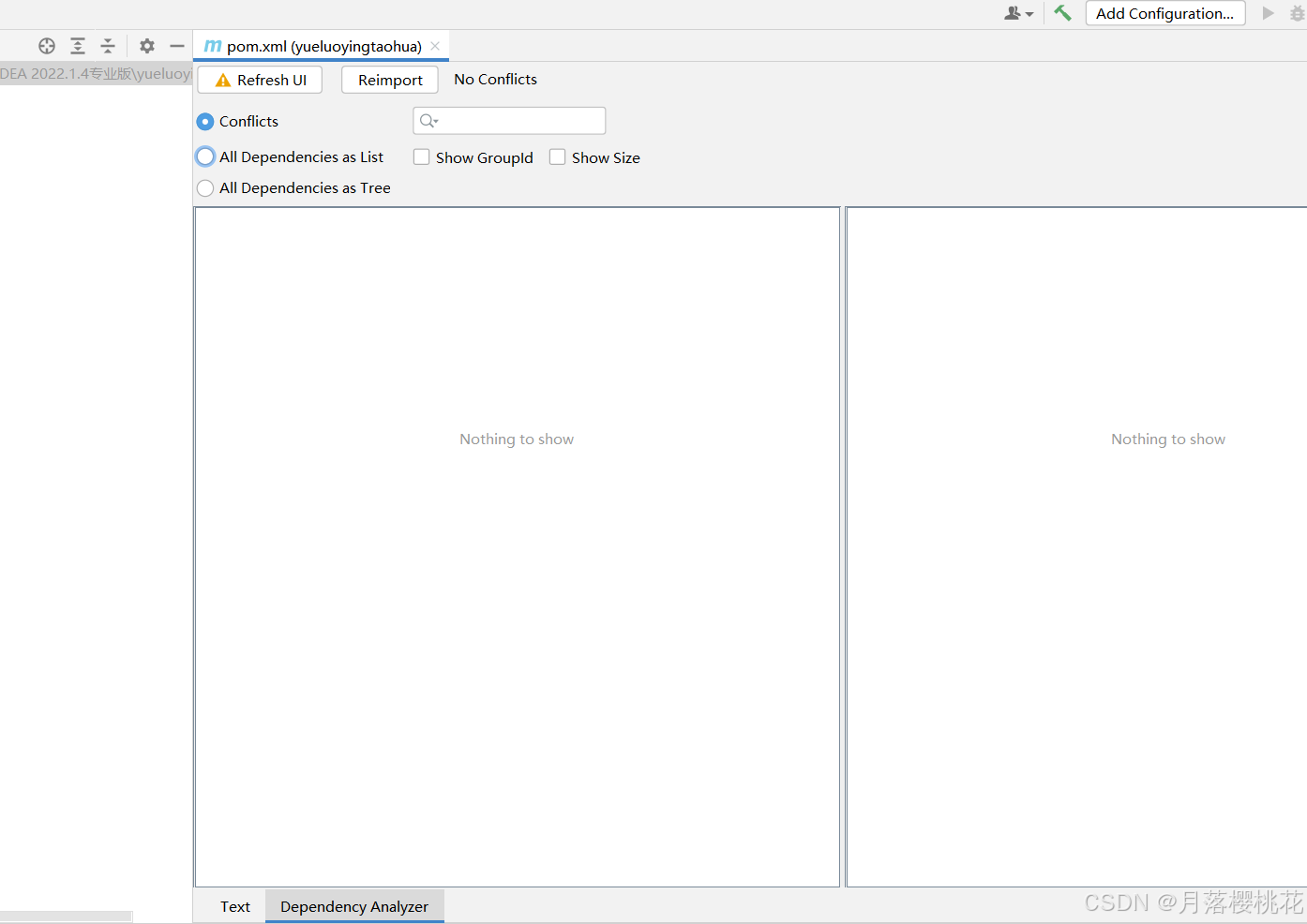Click the Collapse All icon in project toolbar
This screenshot has width=1307, height=924.
click(x=108, y=46)
